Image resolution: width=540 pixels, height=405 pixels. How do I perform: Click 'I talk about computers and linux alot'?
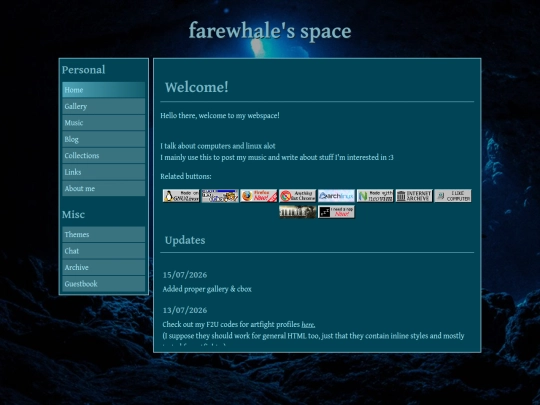218,146
